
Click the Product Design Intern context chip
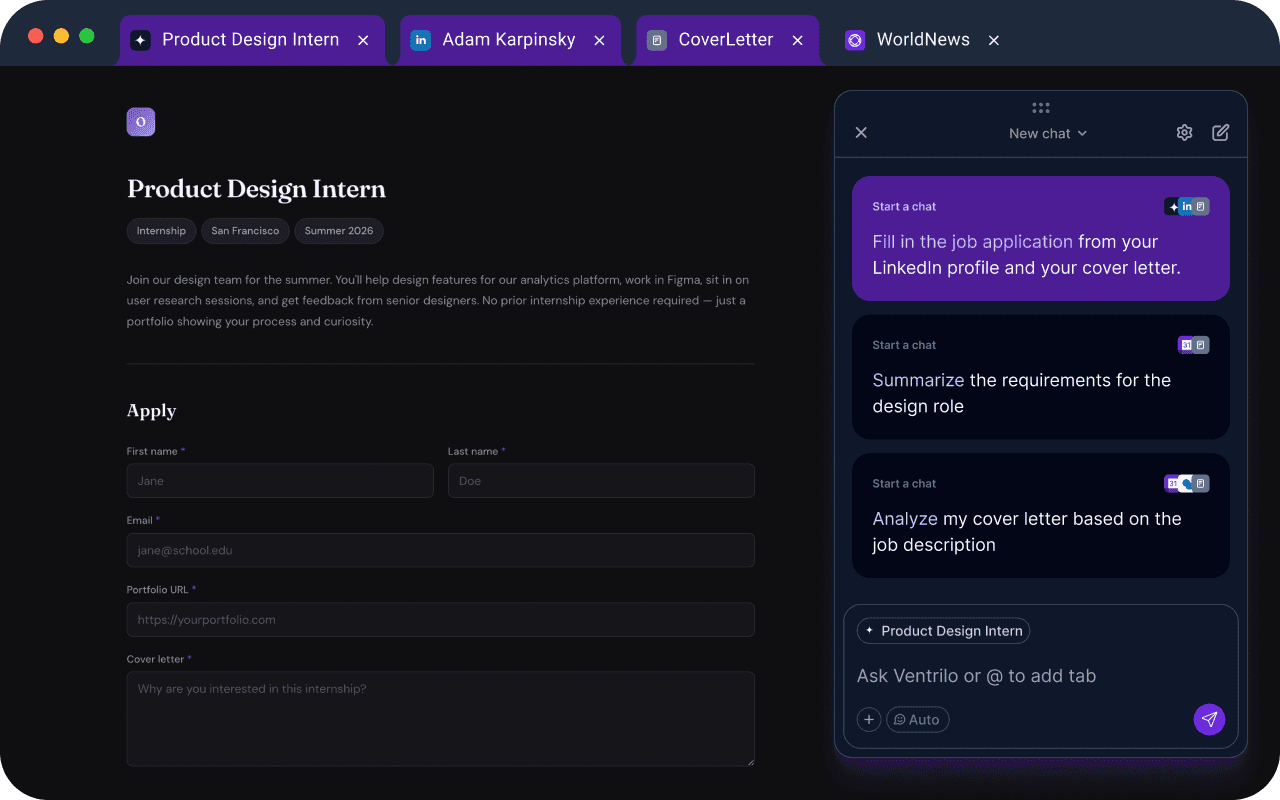943,631
